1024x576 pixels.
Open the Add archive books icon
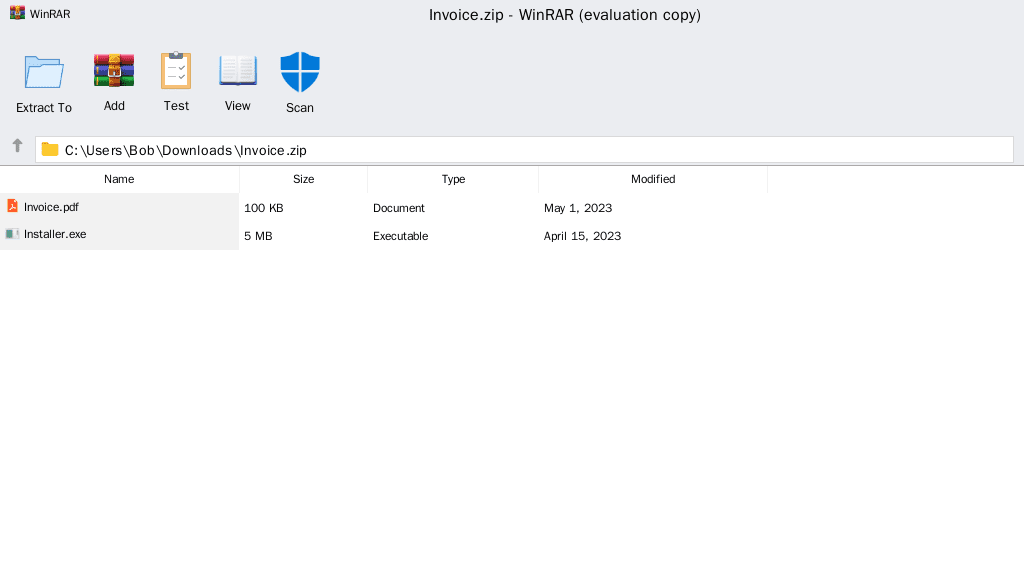(114, 71)
